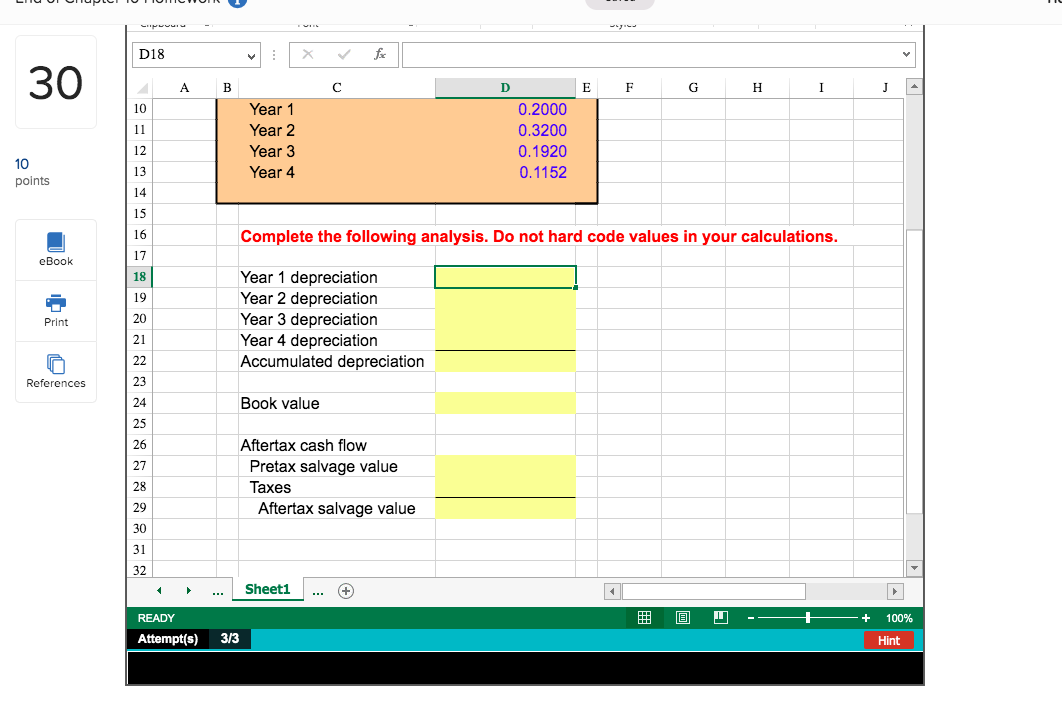
Task: Click the red Hint button
Action: tap(888, 640)
